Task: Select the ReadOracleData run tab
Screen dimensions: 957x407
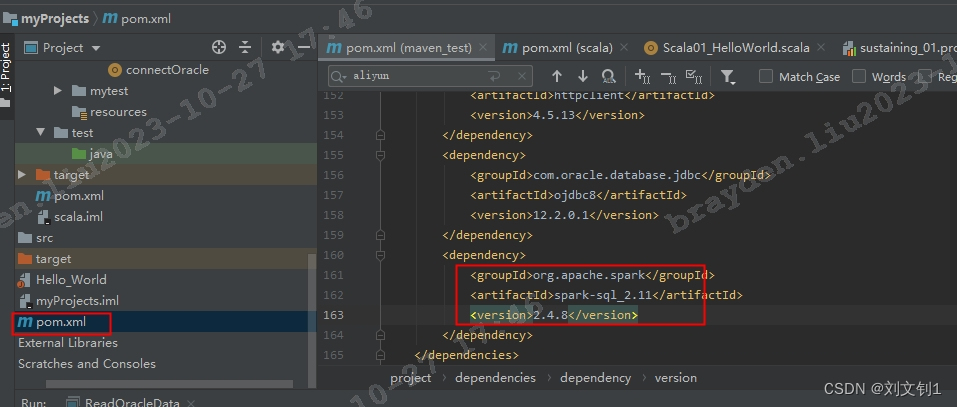Action: point(129,403)
